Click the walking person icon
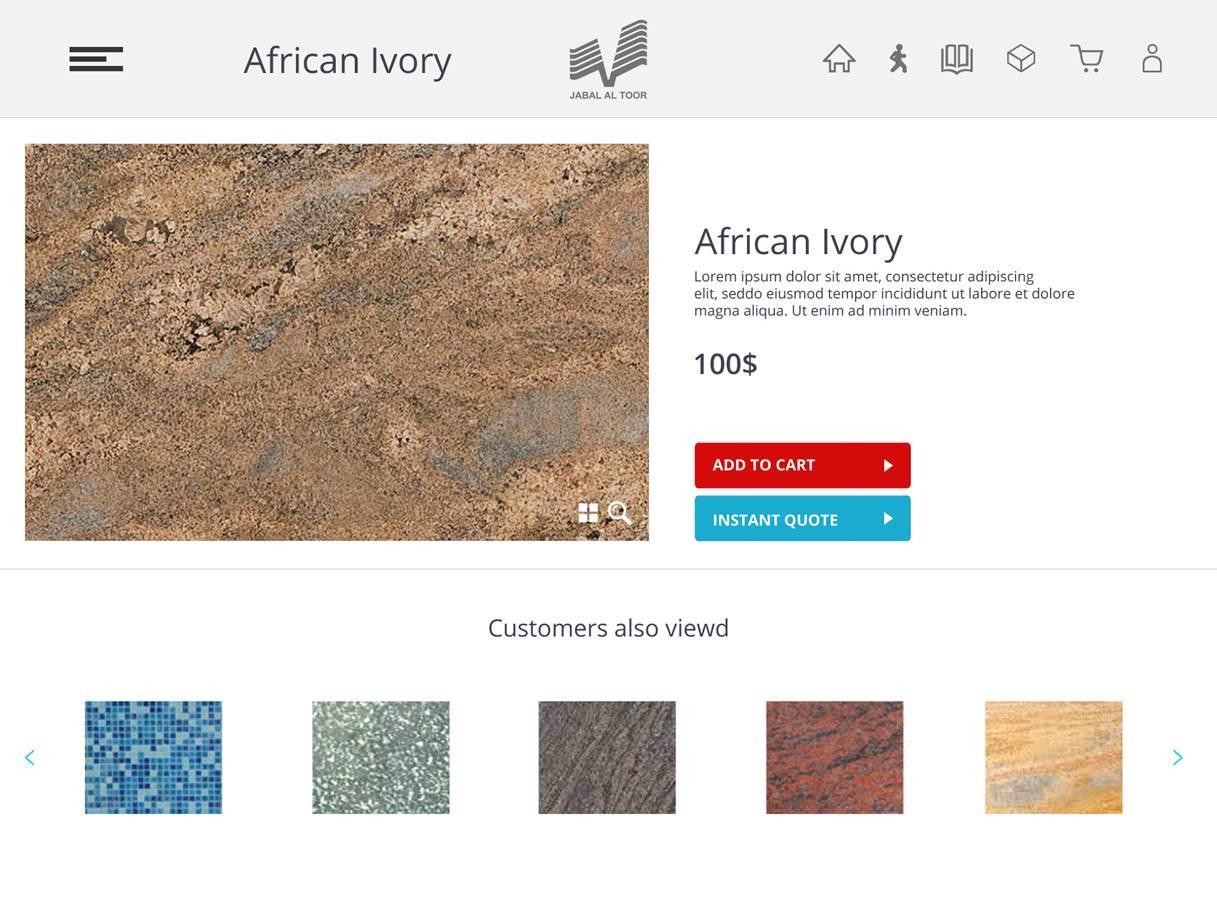Screen dimensions: 1217x912 (x=899, y=59)
